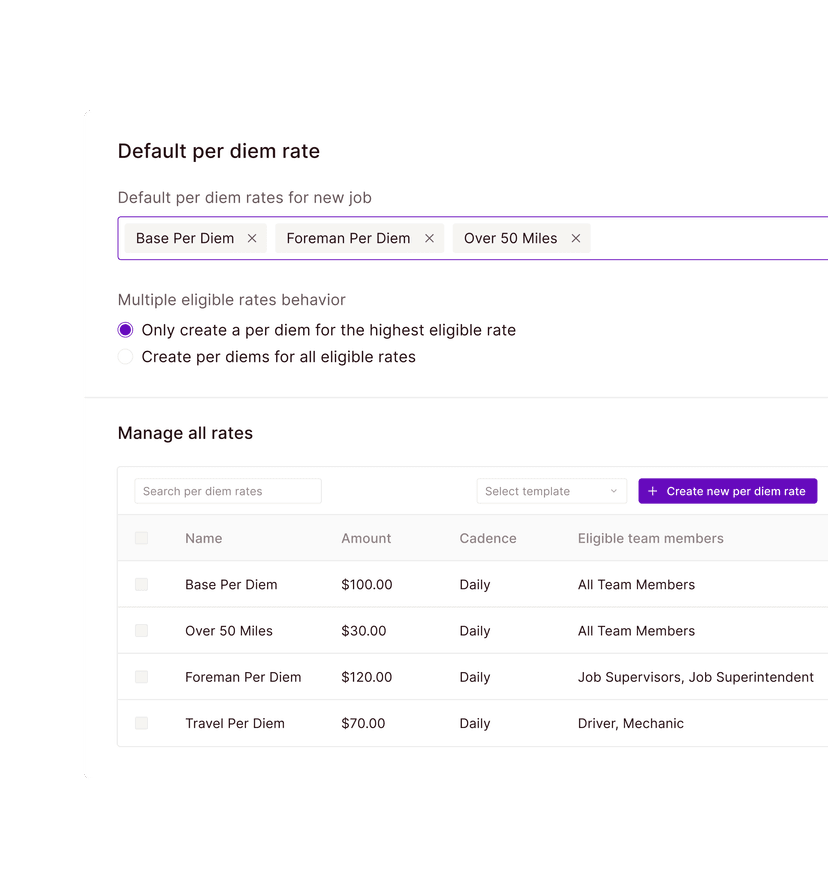Remove the Foreman Per Diem tag
Image resolution: width=828 pixels, height=890 pixels.
click(x=429, y=238)
